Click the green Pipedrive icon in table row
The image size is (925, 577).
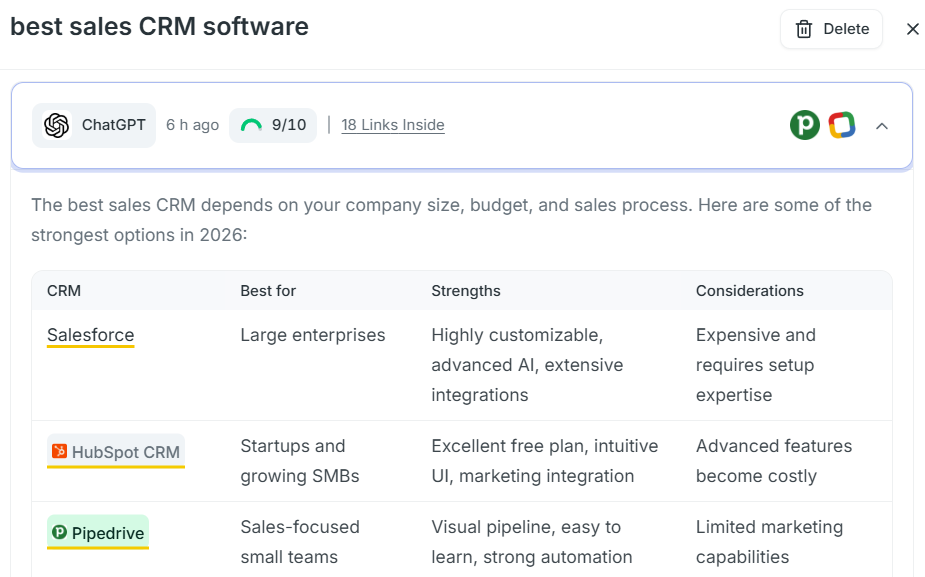[59, 532]
